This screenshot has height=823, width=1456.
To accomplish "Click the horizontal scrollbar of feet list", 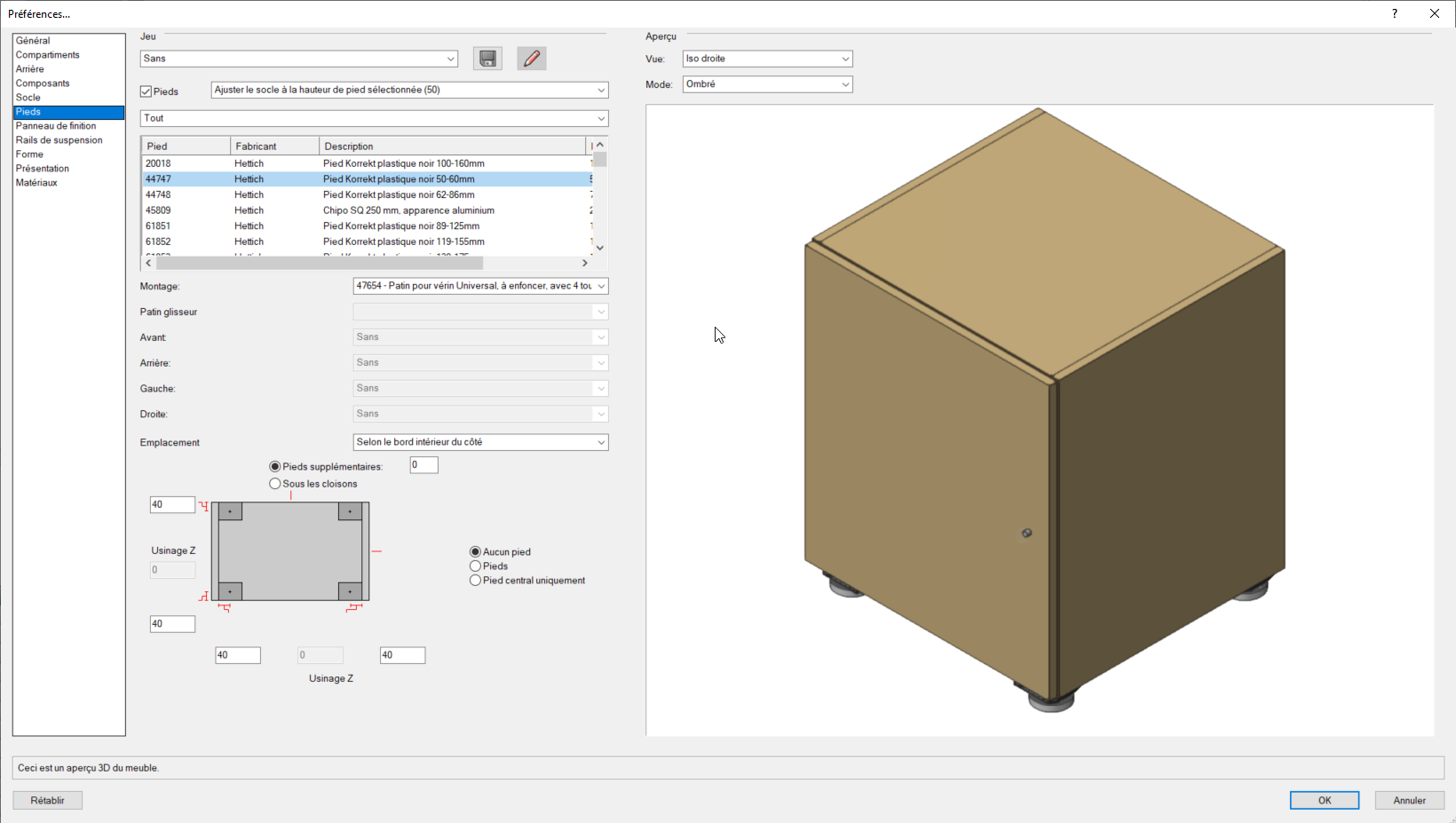I will [x=320, y=263].
